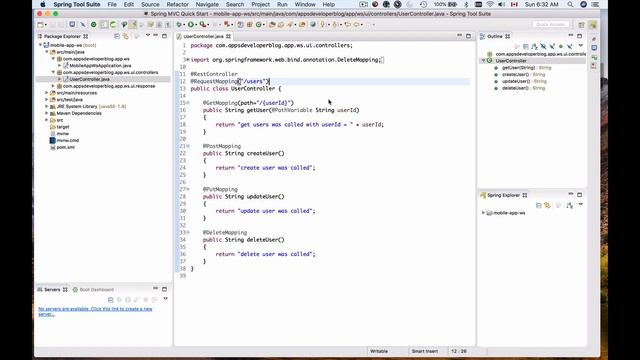Viewport: 640px width, 360px height.
Task: Select mvnw.cmd file in Package Explorer
Action: pyautogui.click(x=68, y=140)
